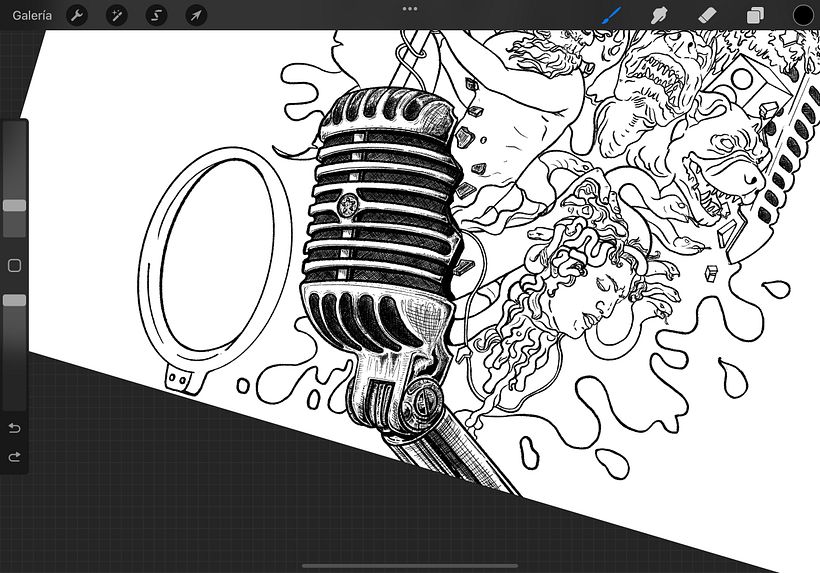
Task: Select the Eraser tool
Action: (x=707, y=15)
